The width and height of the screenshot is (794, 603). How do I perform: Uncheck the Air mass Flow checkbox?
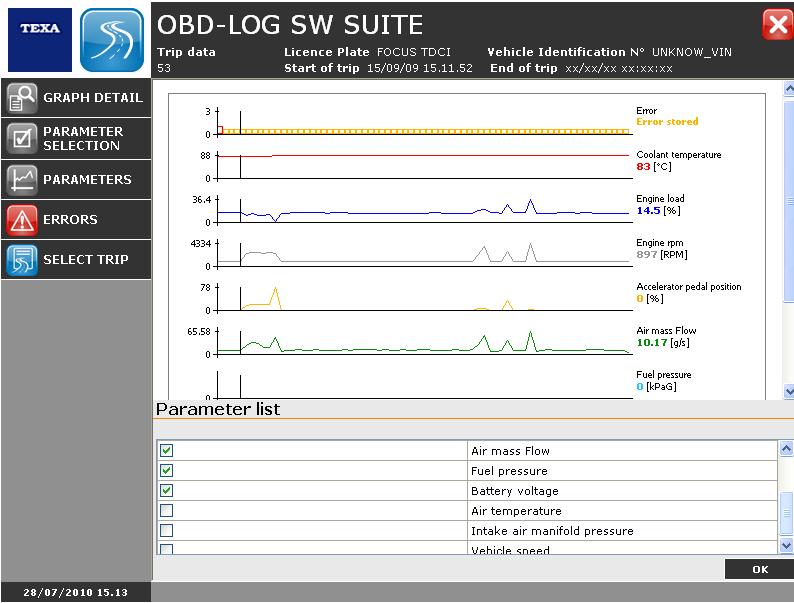click(167, 450)
